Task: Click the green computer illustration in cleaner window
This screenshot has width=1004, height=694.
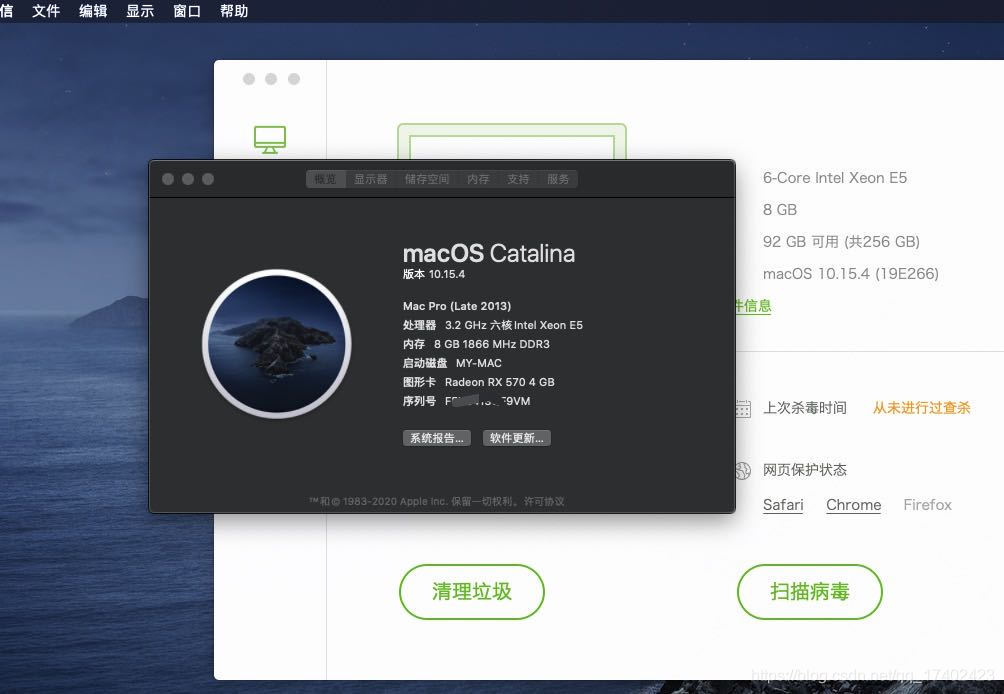Action: (x=512, y=141)
